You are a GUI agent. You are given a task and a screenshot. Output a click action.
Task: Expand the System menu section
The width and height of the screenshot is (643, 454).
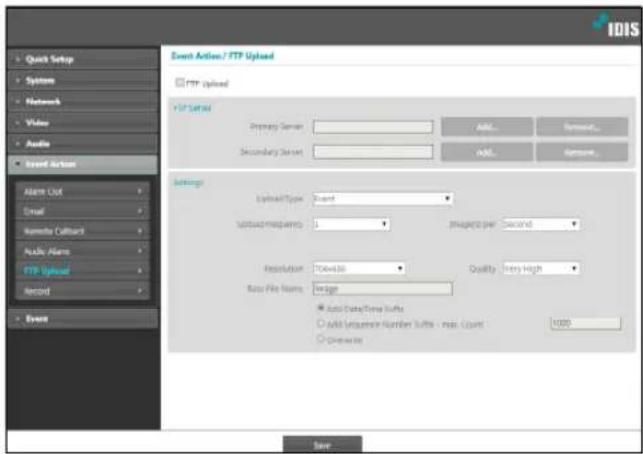[x=82, y=80]
